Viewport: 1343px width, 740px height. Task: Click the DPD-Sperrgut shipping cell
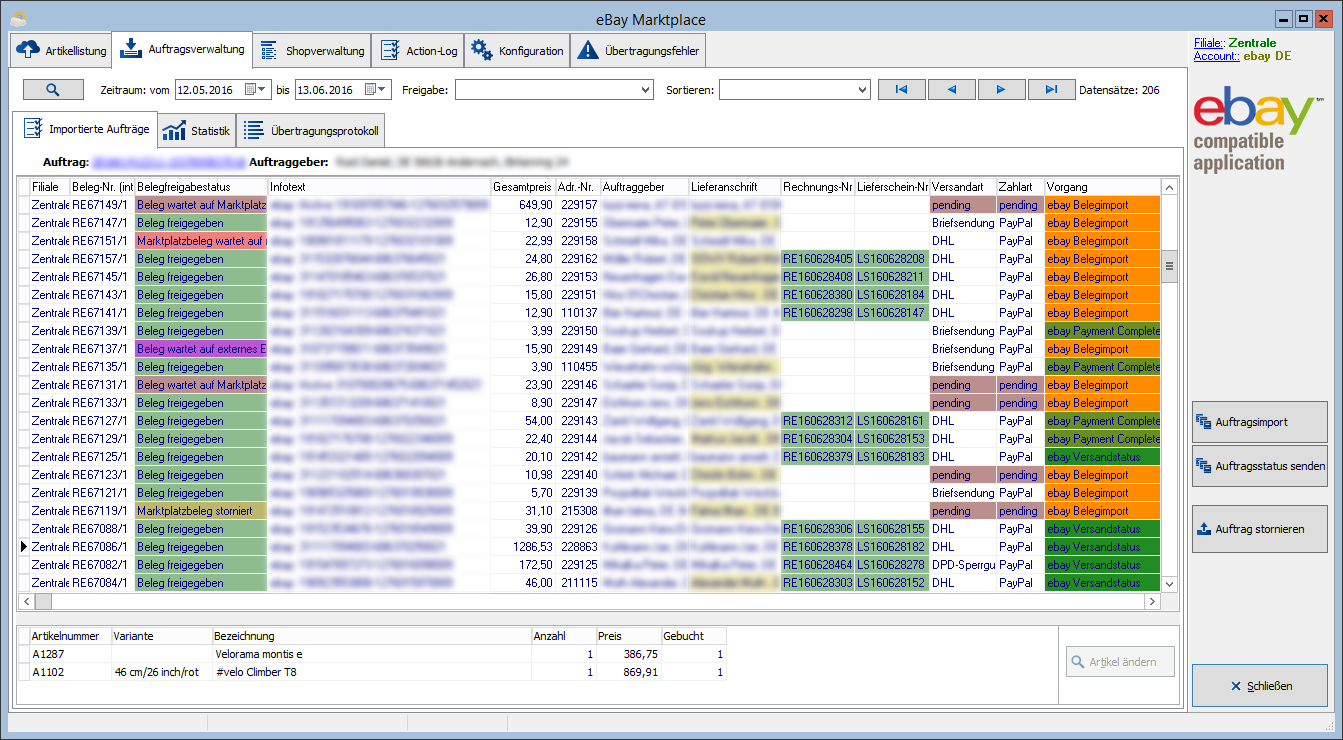click(x=962, y=565)
